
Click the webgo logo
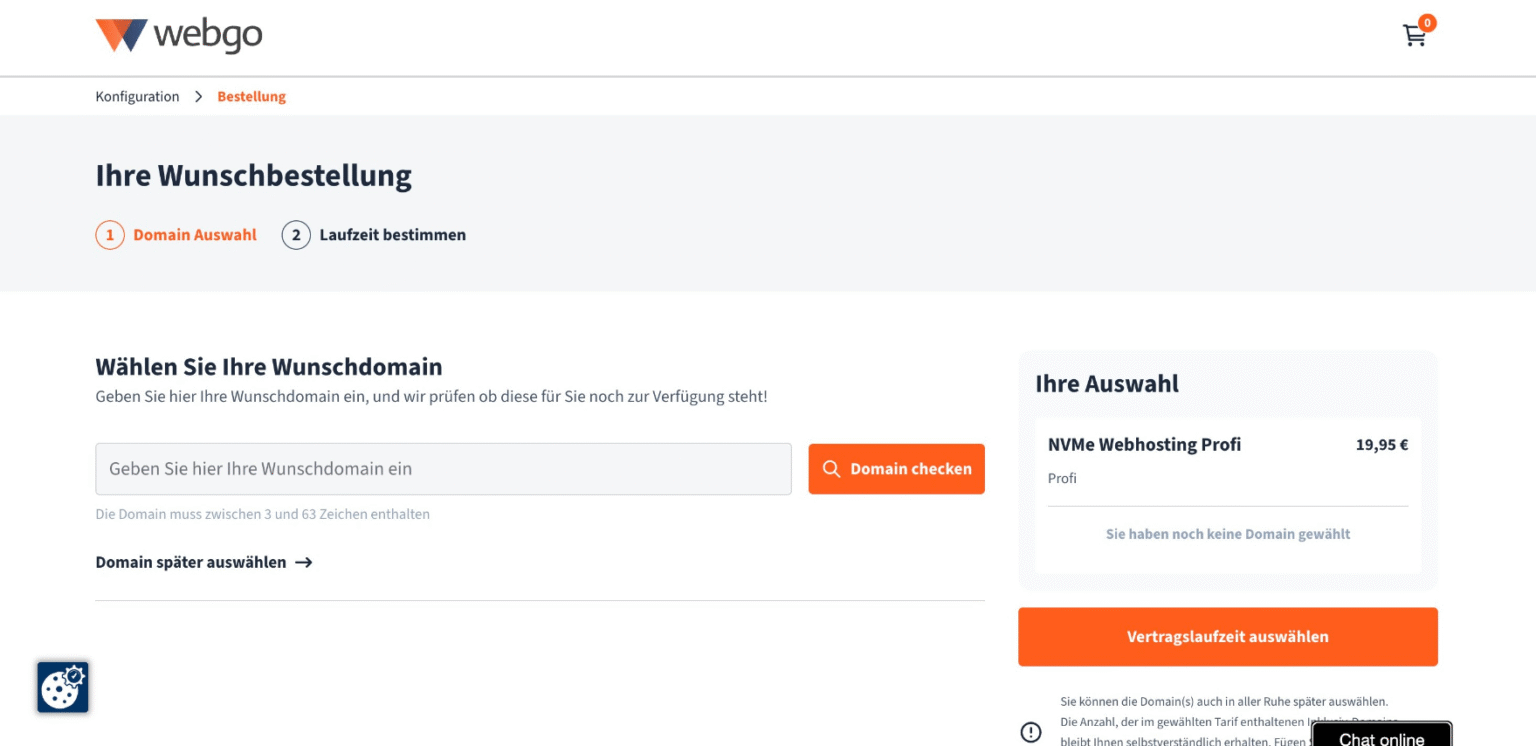[x=178, y=34]
